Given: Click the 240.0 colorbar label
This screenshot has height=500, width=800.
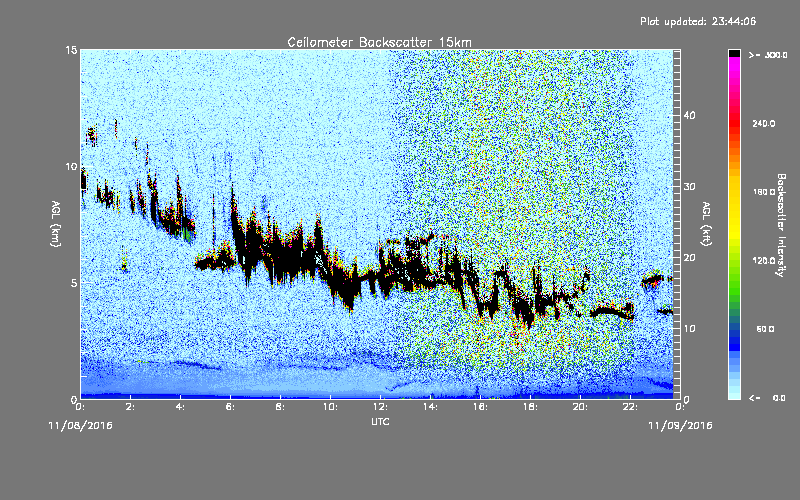Looking at the screenshot, I should pyautogui.click(x=763, y=123).
